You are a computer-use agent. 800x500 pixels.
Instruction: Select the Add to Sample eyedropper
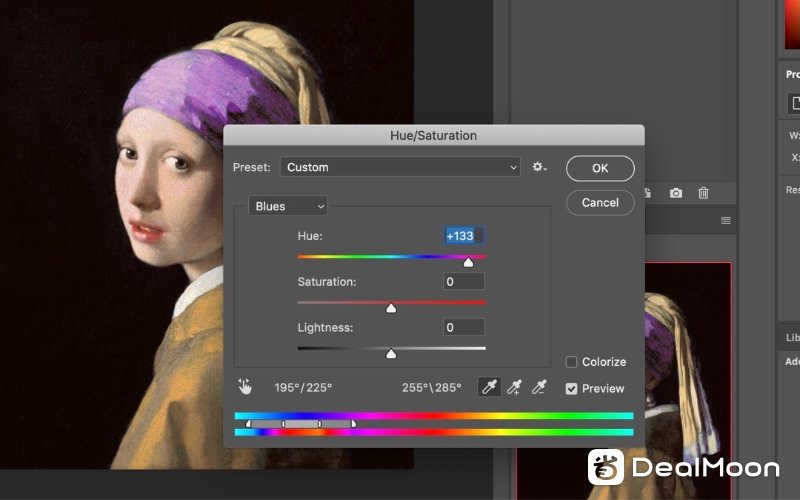pyautogui.click(x=514, y=387)
